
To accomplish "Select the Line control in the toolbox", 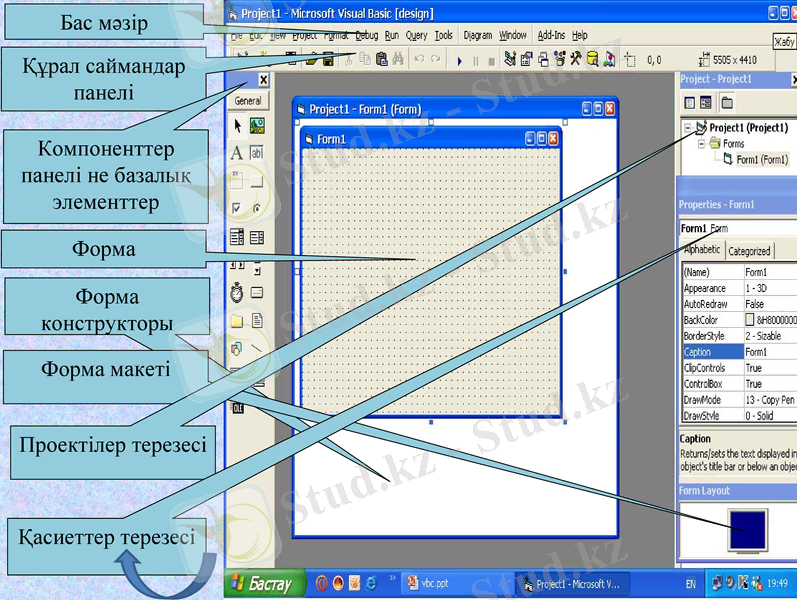I will click(x=257, y=348).
